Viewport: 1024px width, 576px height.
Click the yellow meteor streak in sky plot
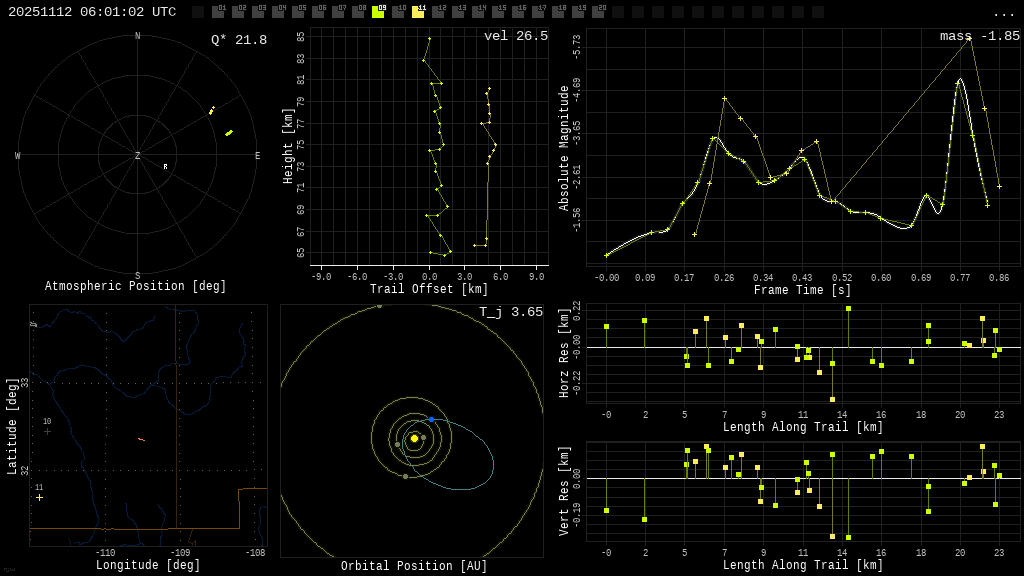pyautogui.click(x=229, y=132)
